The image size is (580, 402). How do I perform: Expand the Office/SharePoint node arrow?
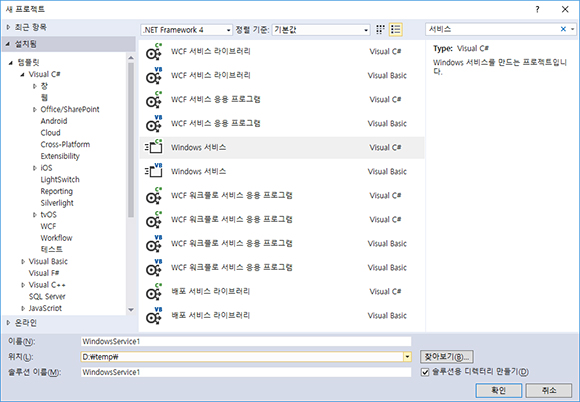pyautogui.click(x=34, y=109)
